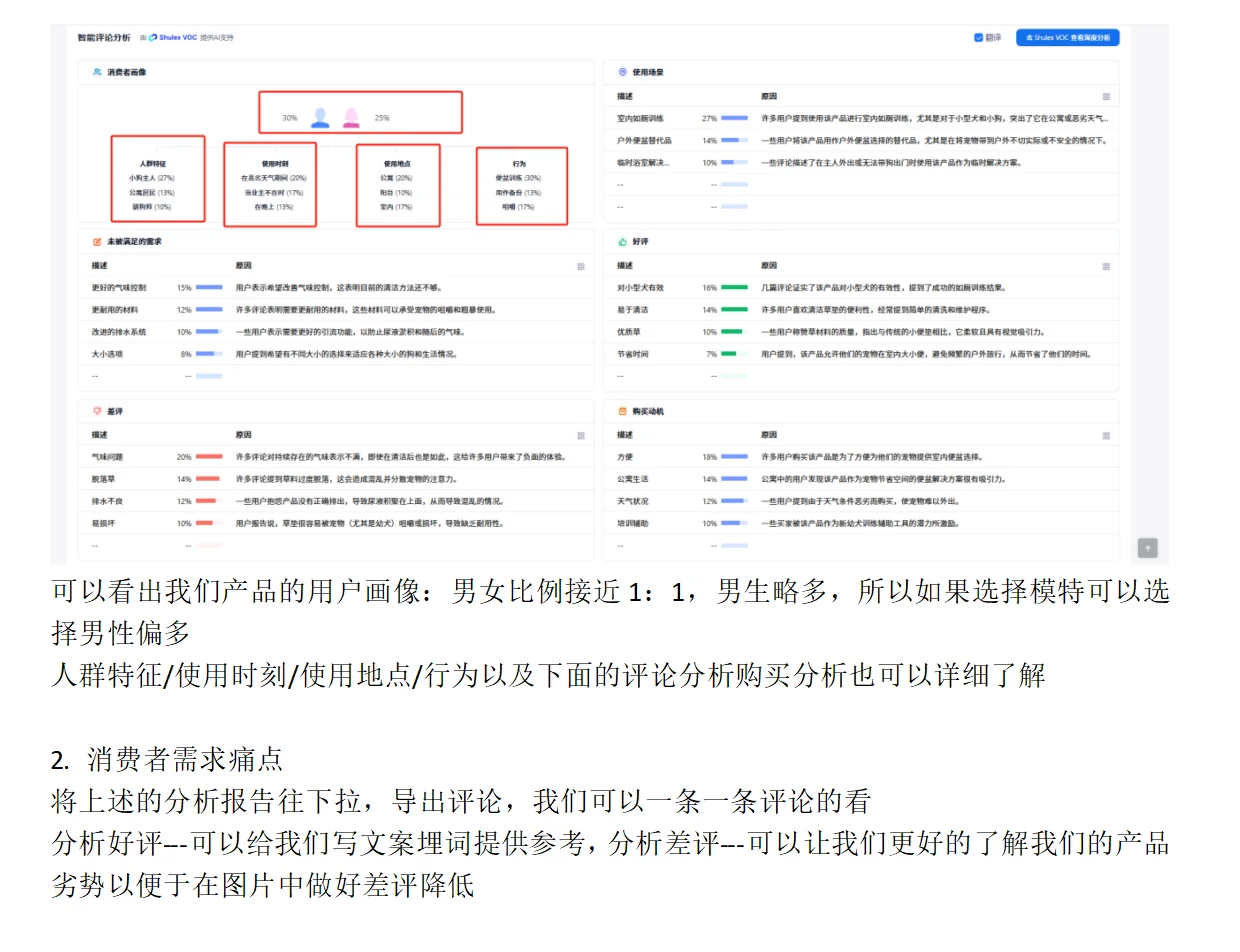The image size is (1240, 952).
Task: Click the 使用场景 panel target icon
Action: coord(622,71)
